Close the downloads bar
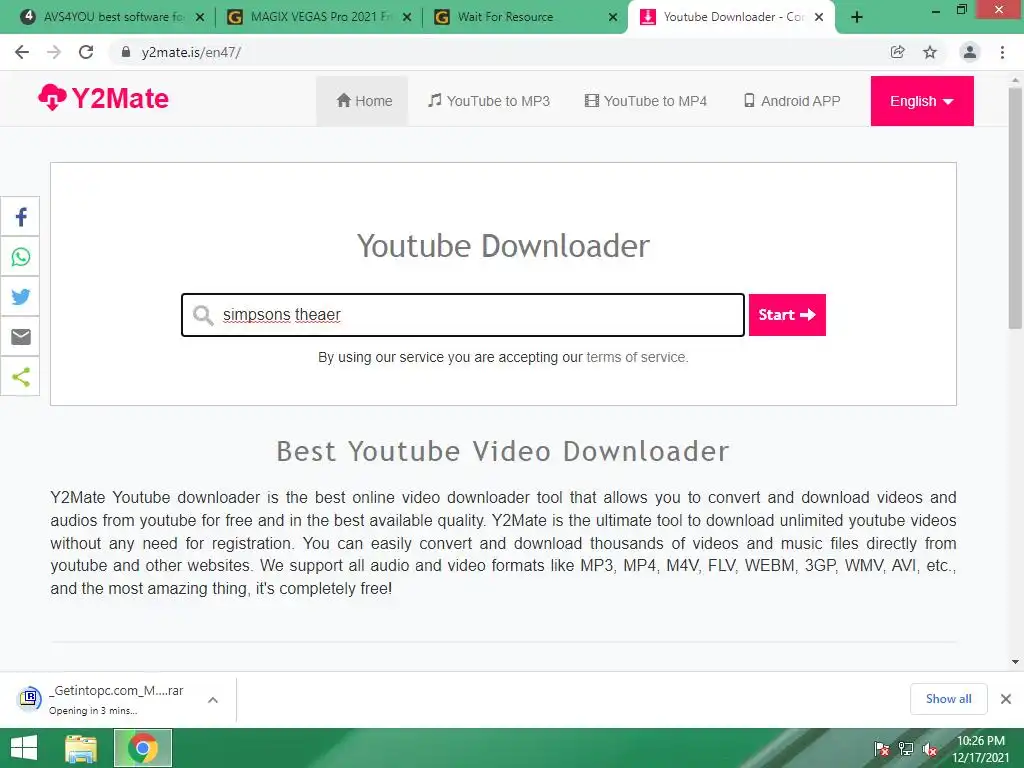 (x=1006, y=699)
